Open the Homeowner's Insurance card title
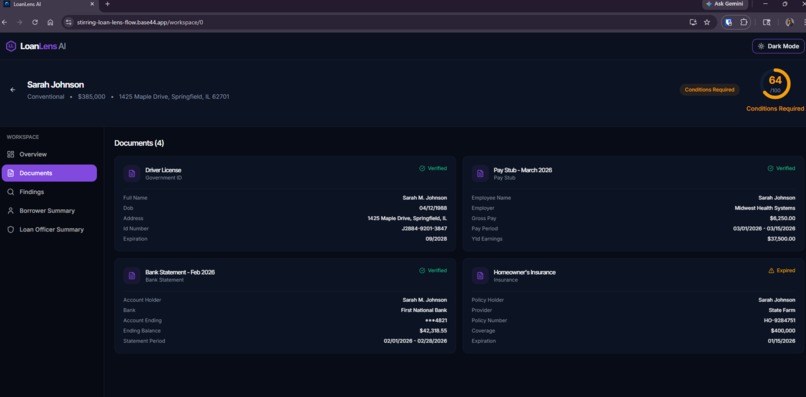 [524, 273]
